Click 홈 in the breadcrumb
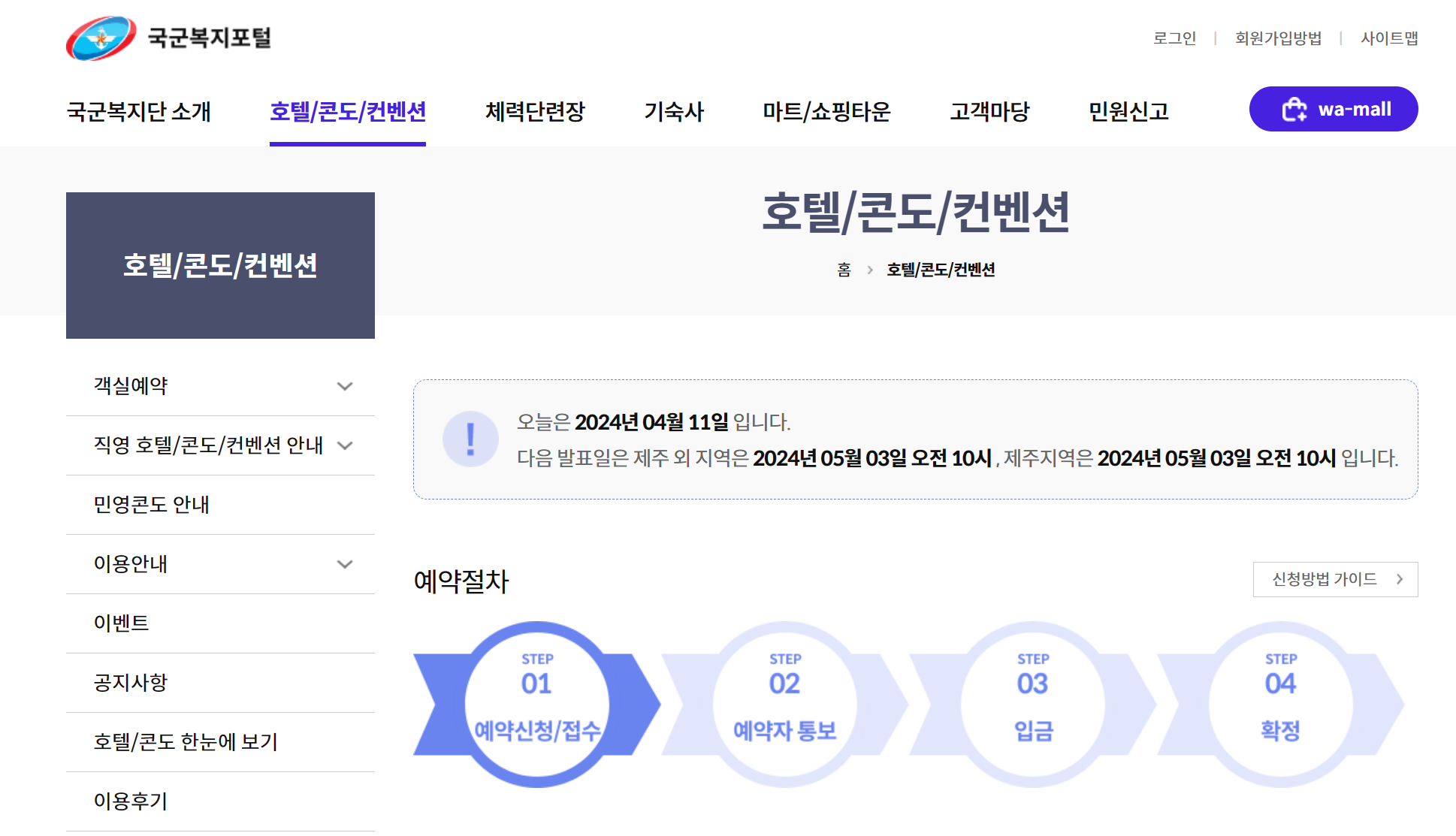 (844, 270)
